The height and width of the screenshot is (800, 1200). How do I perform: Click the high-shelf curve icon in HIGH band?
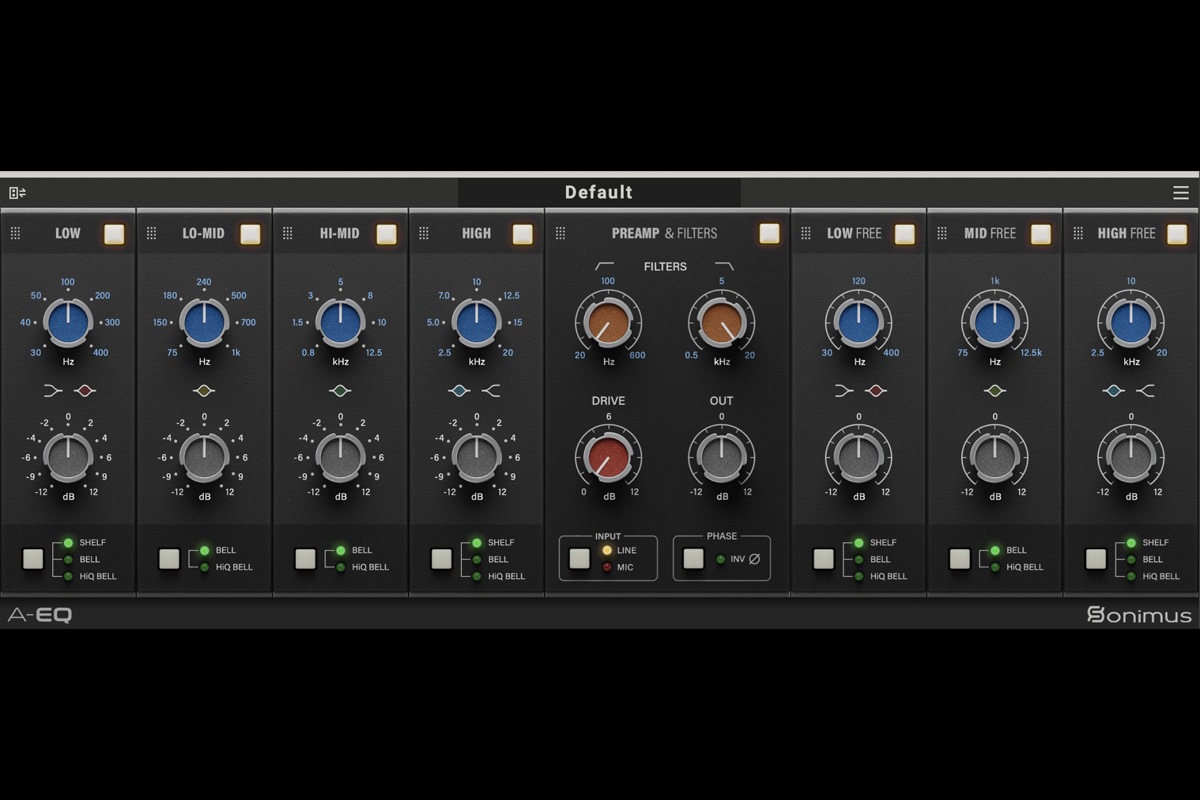click(491, 391)
